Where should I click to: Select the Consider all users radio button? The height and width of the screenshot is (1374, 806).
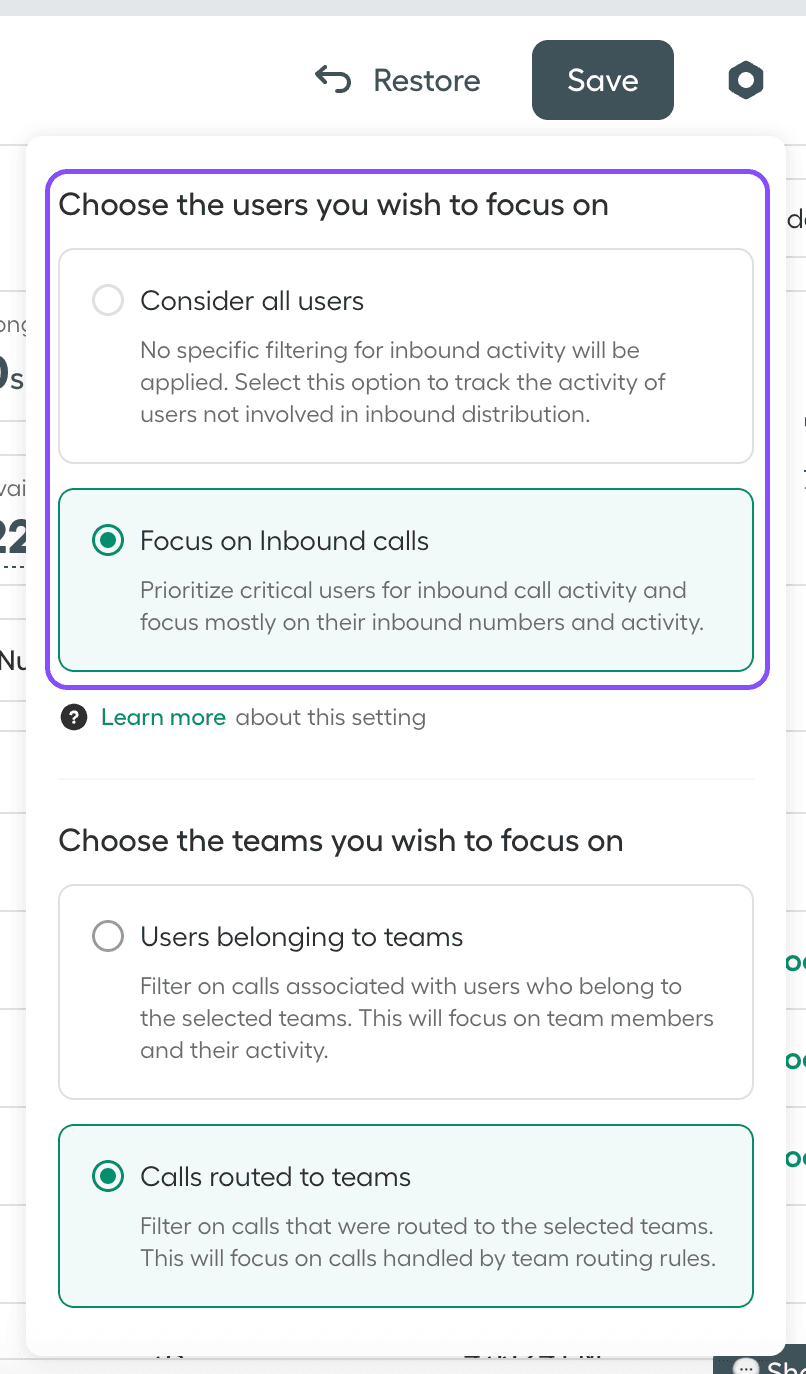(107, 299)
